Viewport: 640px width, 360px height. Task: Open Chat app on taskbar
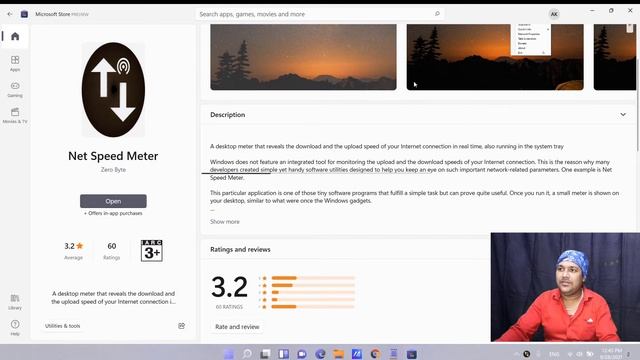tap(302, 353)
